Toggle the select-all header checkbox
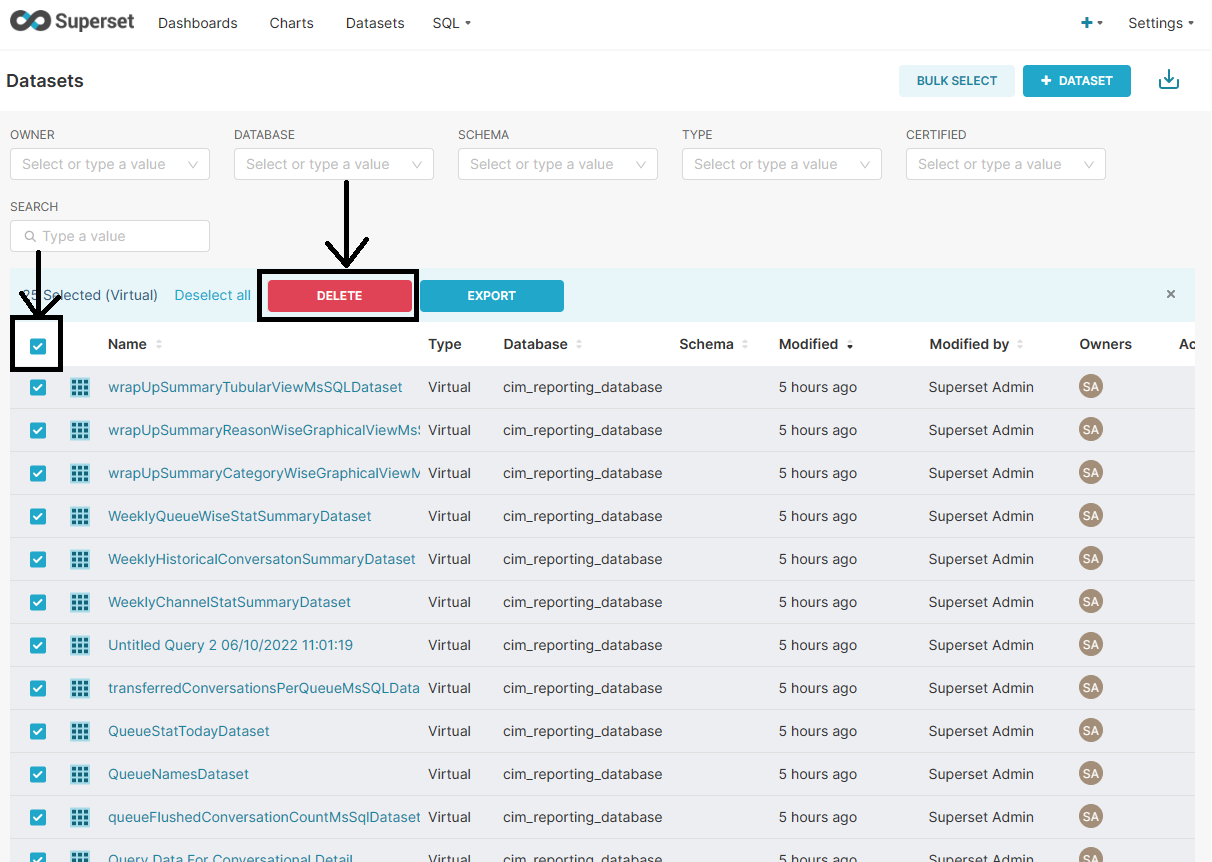Viewport: 1212px width, 862px height. (38, 346)
